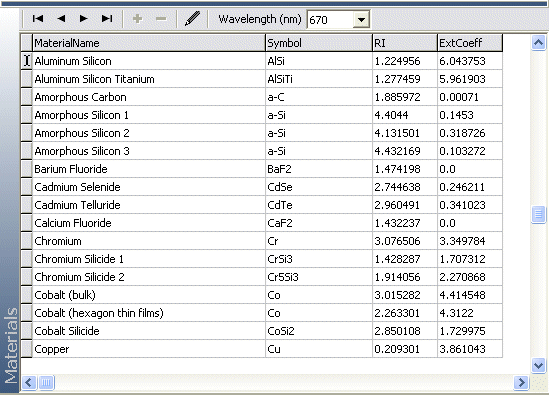
Task: Click the ExtCoeff value 0.318726
Action: [470, 133]
